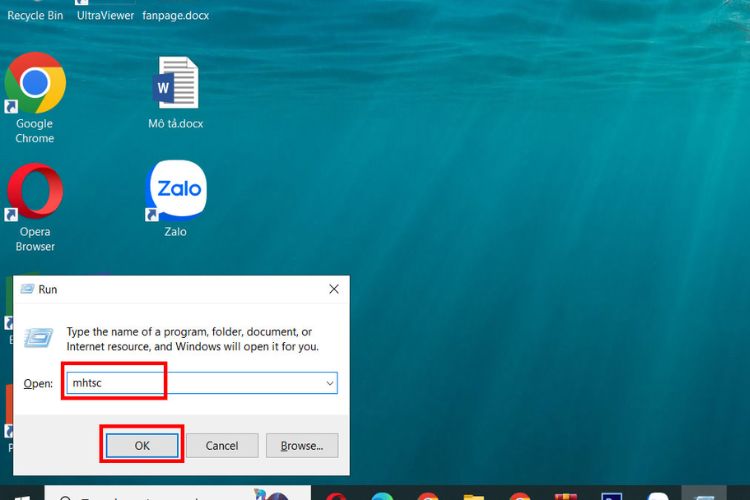This screenshot has height=500, width=750.
Task: Click the "Open:" field label
Action: tap(38, 384)
